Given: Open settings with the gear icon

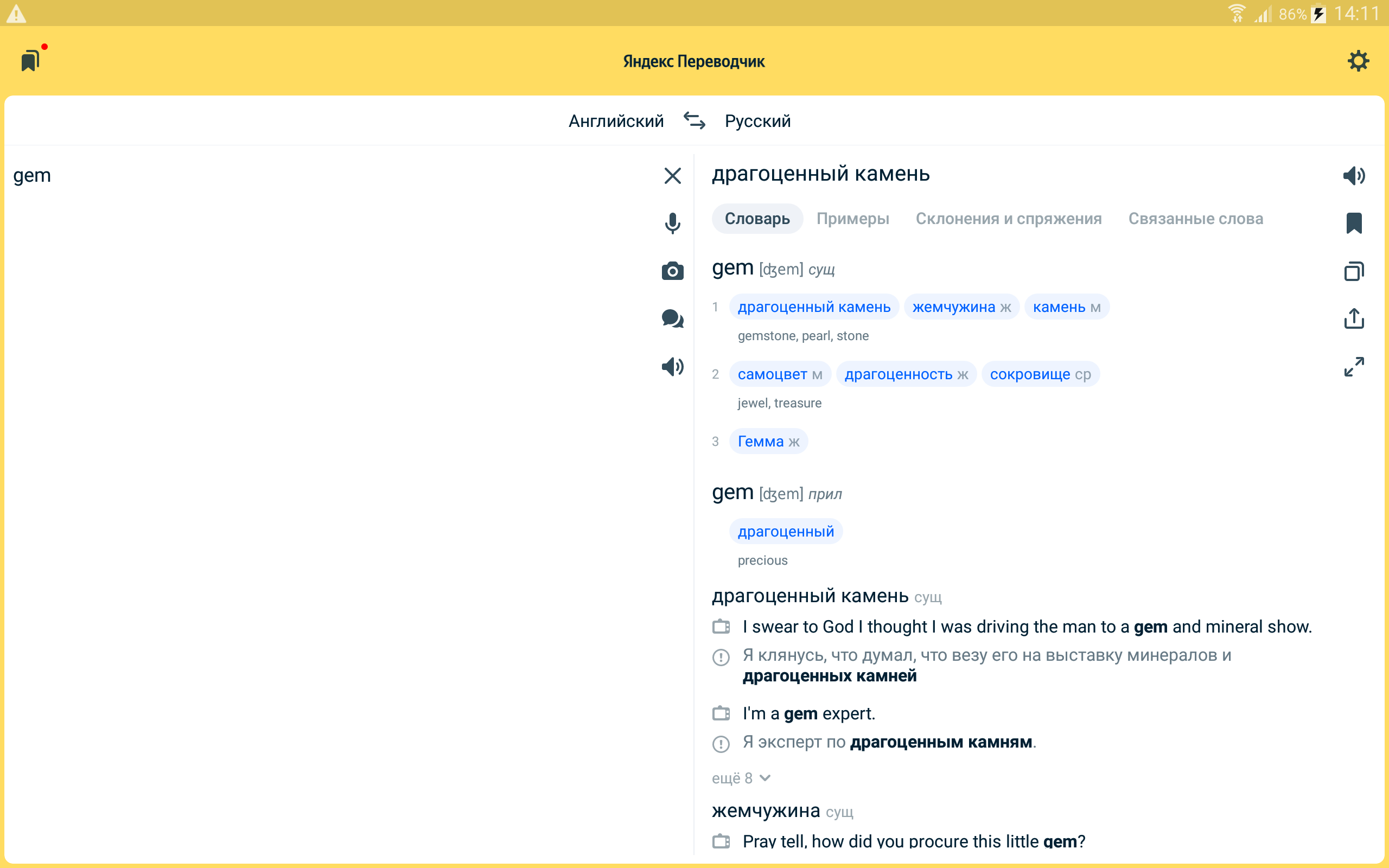Looking at the screenshot, I should pyautogui.click(x=1358, y=61).
